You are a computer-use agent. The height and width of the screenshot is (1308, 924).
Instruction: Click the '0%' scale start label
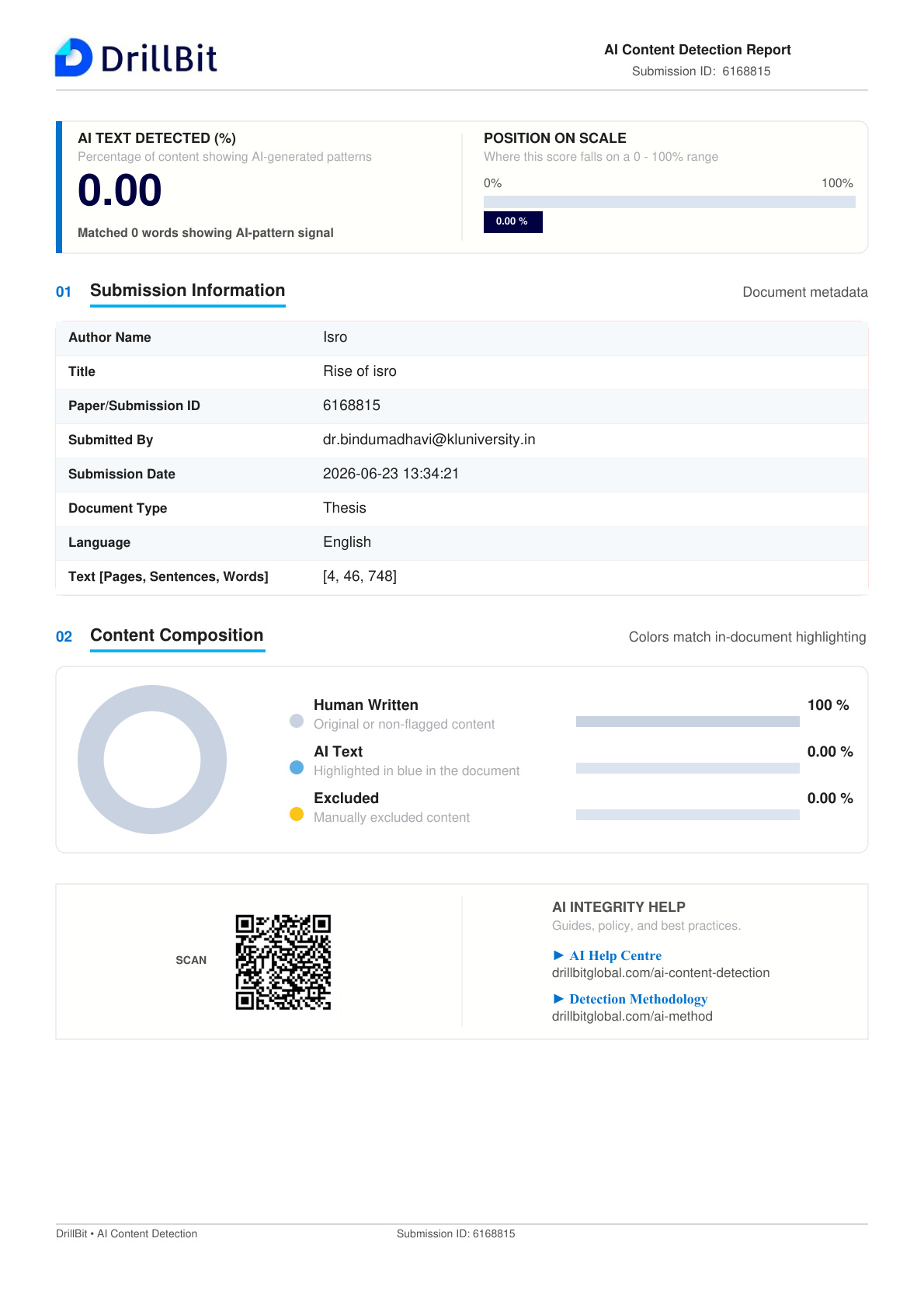492,183
